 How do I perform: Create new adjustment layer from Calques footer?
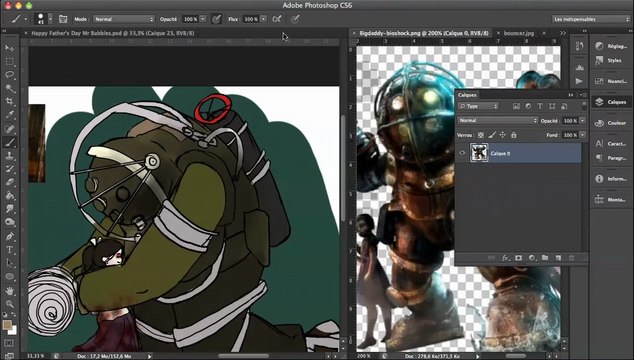coord(532,258)
